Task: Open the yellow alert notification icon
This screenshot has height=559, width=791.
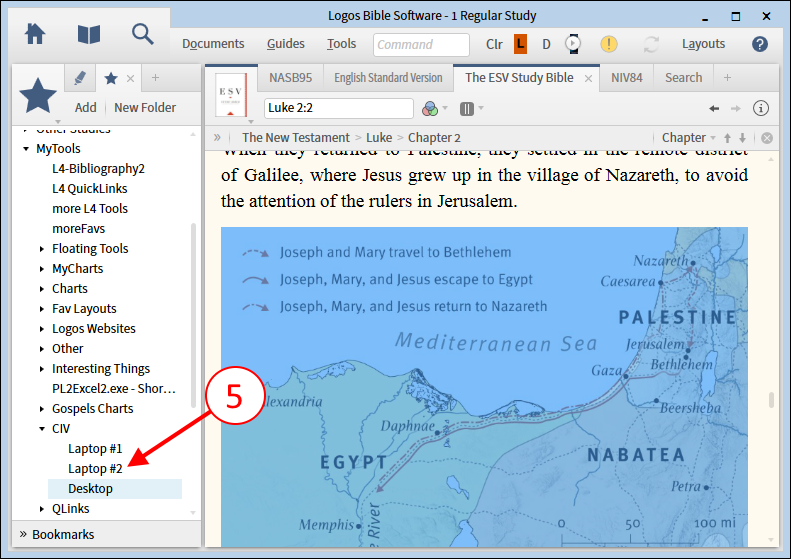Action: point(609,44)
